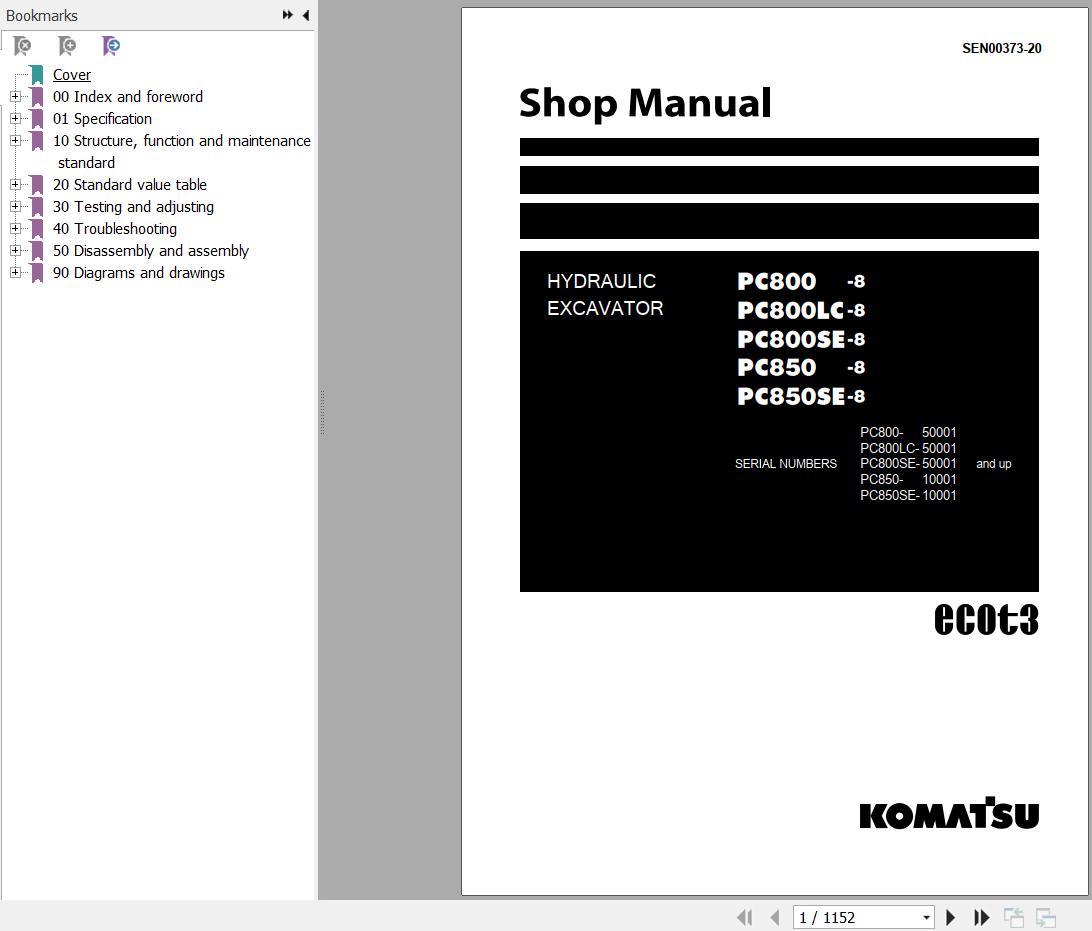Screen dimensions: 1092x931
Task: Click the PC800LC-8 model name
Action: (x=801, y=310)
